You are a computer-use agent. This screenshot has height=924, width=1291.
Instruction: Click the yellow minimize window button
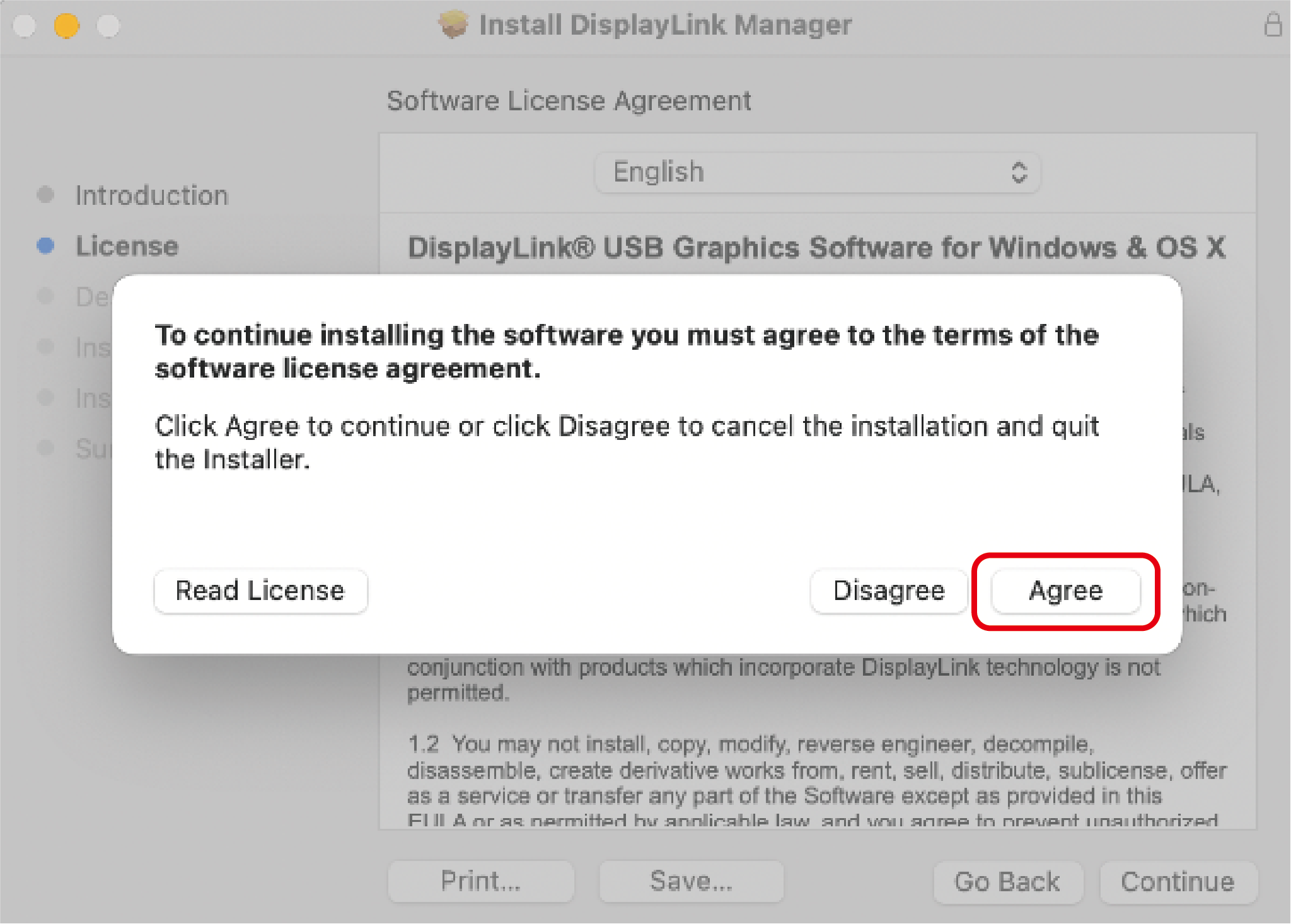pyautogui.click(x=66, y=26)
